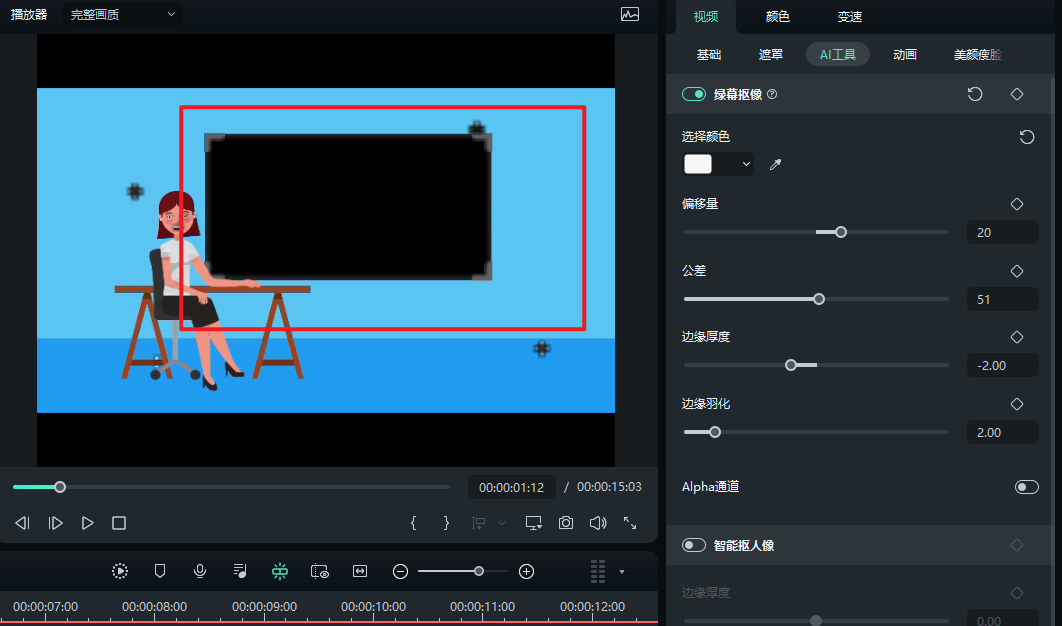Click the zoom-in magnifier on the timeline

[x=527, y=571]
